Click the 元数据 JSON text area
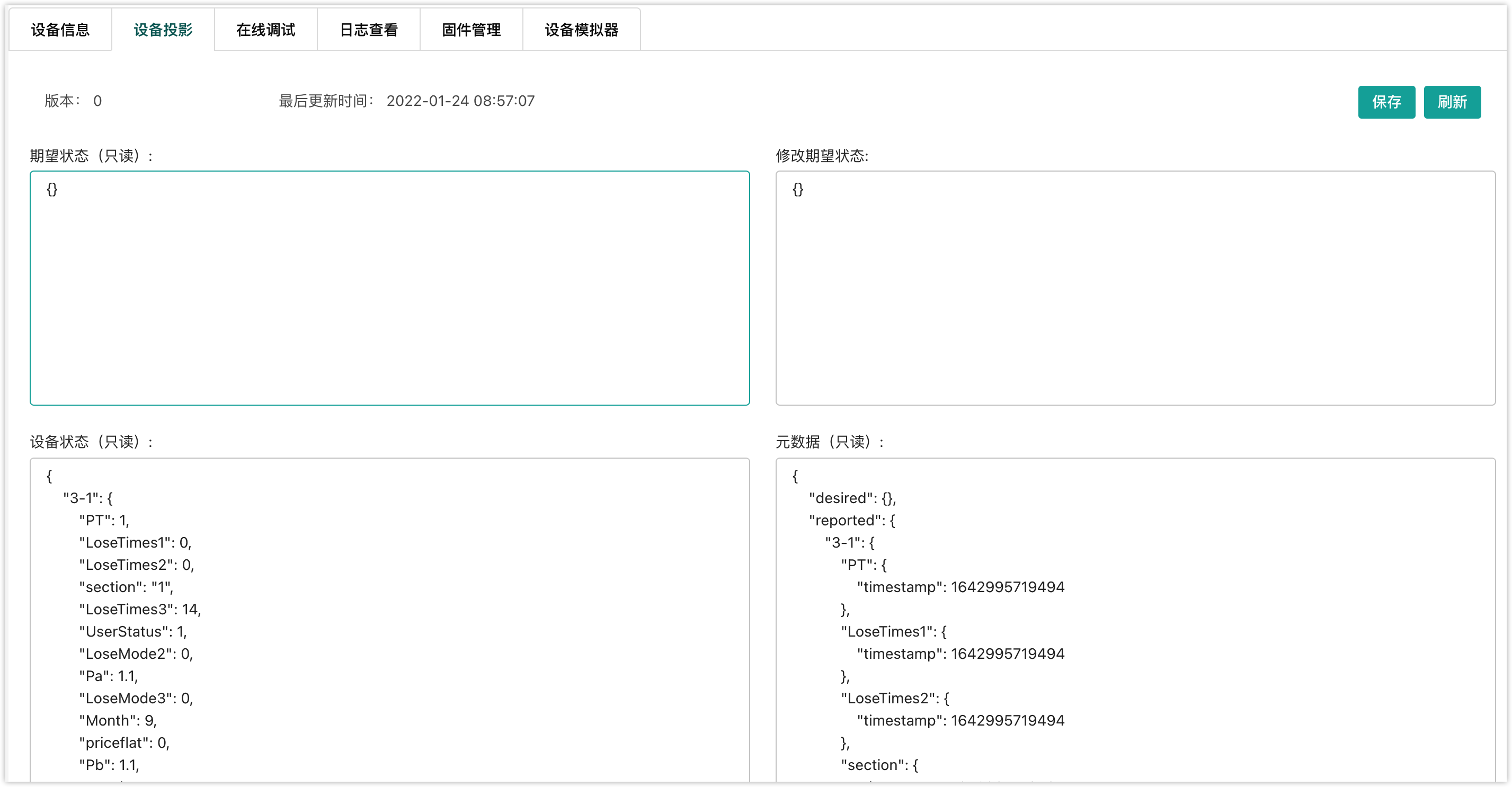Viewport: 1512px width, 787px height. (x=1135, y=619)
